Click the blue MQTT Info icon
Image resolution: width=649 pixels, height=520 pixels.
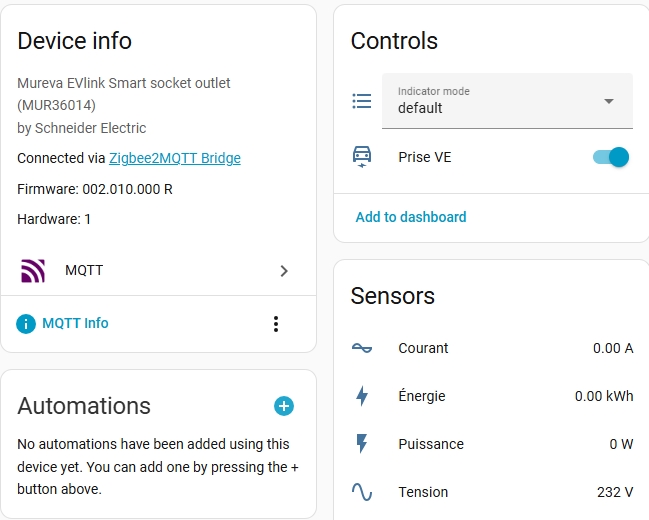click(26, 324)
